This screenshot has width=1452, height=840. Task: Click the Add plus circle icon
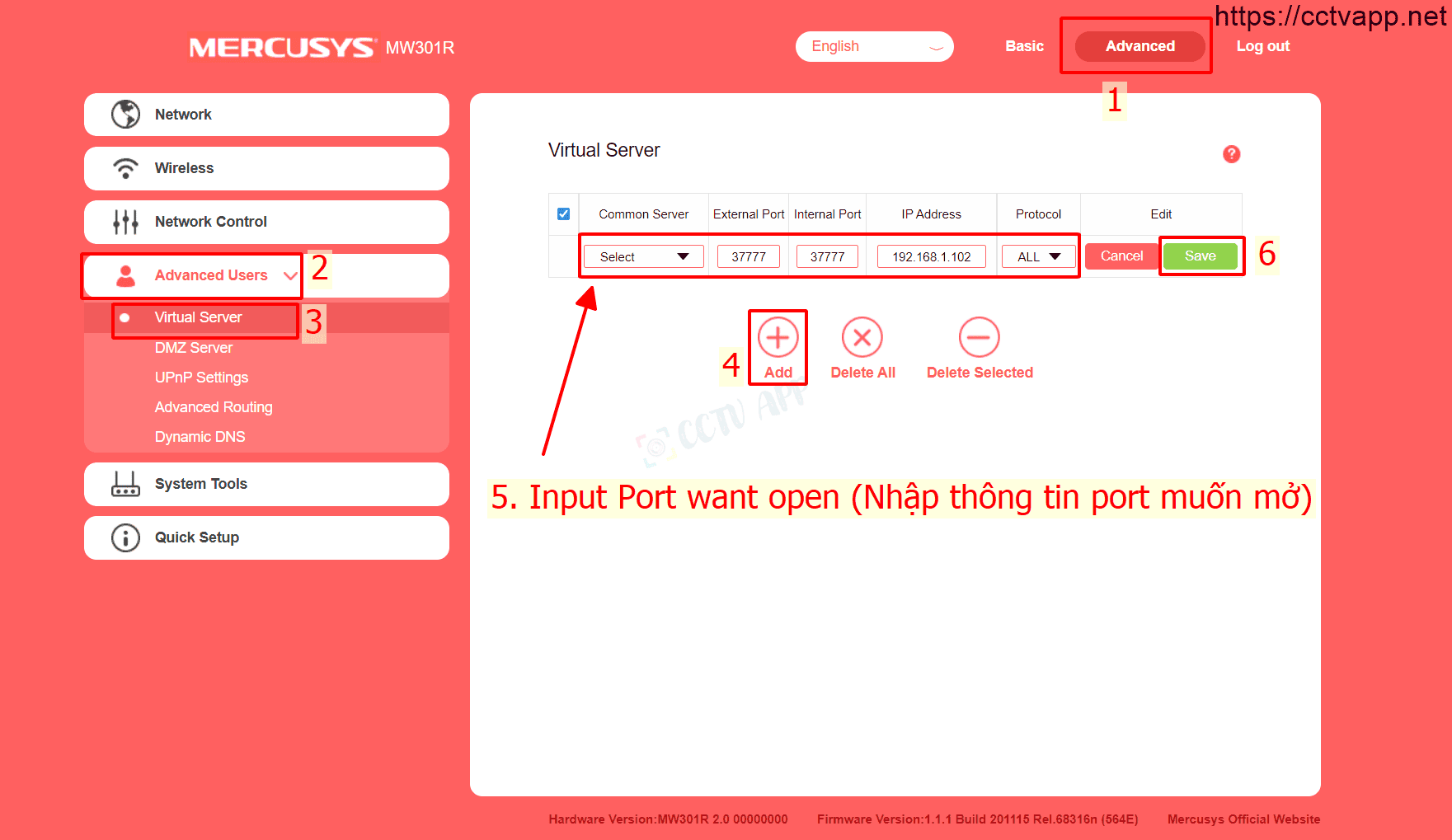[778, 338]
